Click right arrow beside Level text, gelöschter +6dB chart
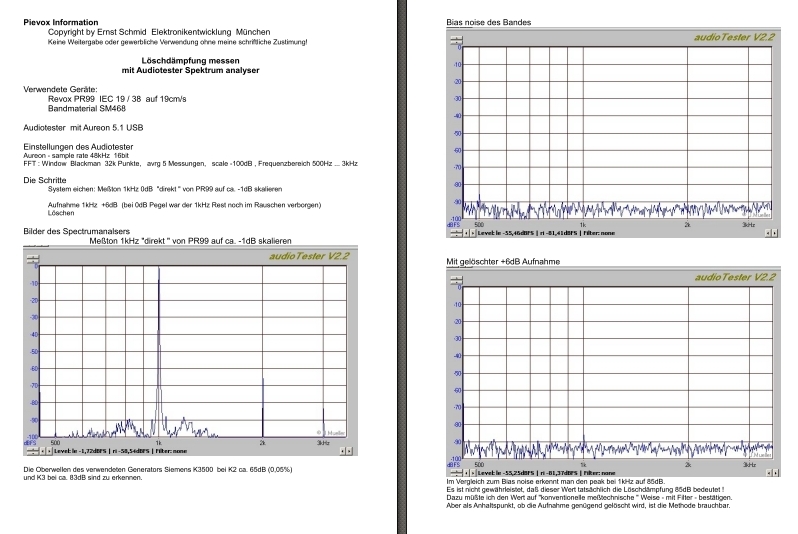The height and width of the screenshot is (534, 798). [x=473, y=473]
